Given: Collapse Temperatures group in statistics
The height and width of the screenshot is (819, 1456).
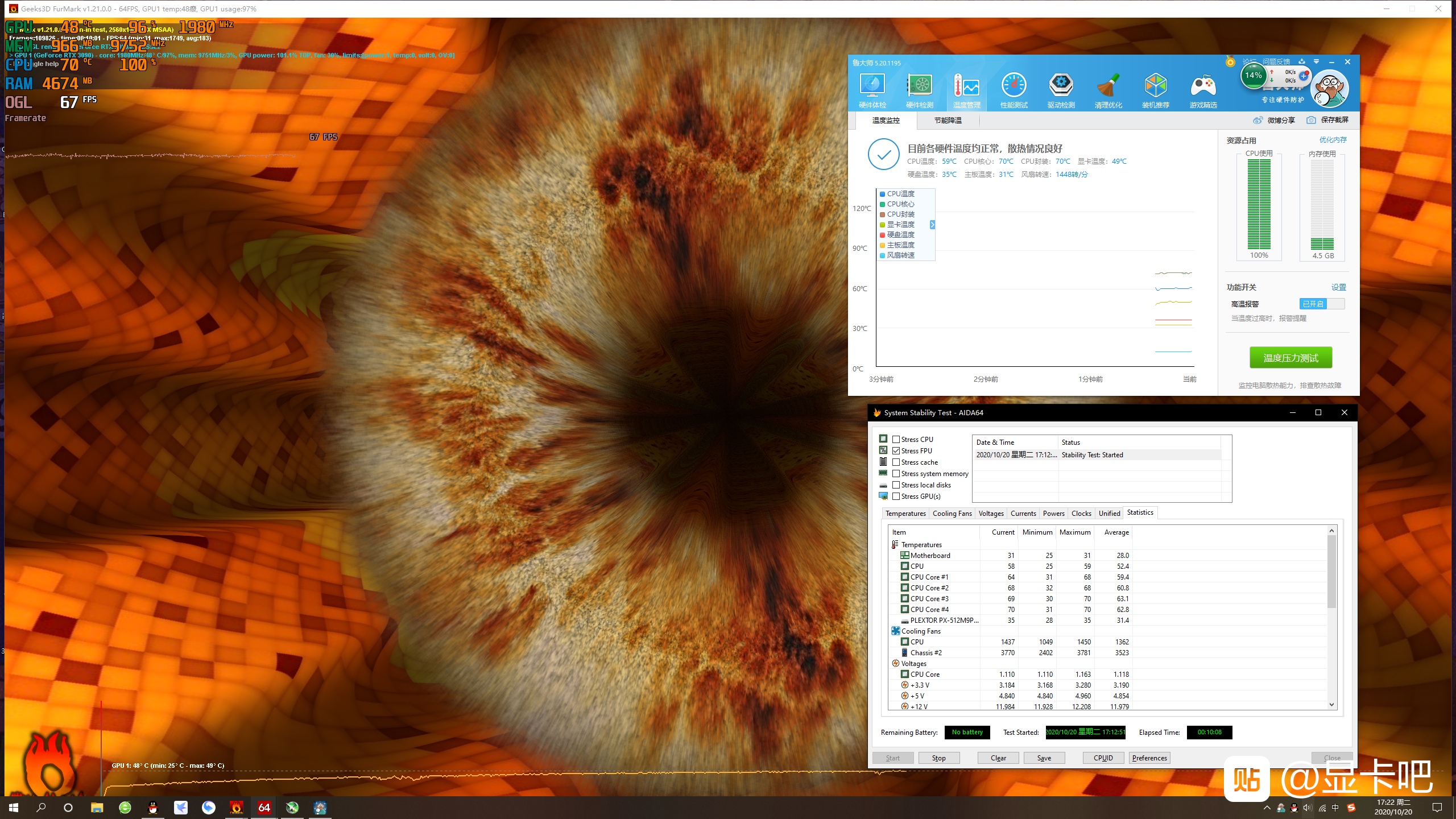Looking at the screenshot, I should tap(895, 544).
